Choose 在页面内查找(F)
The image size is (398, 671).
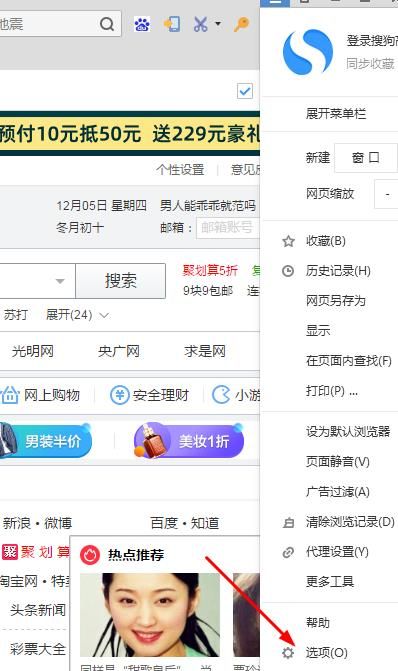pos(348,361)
